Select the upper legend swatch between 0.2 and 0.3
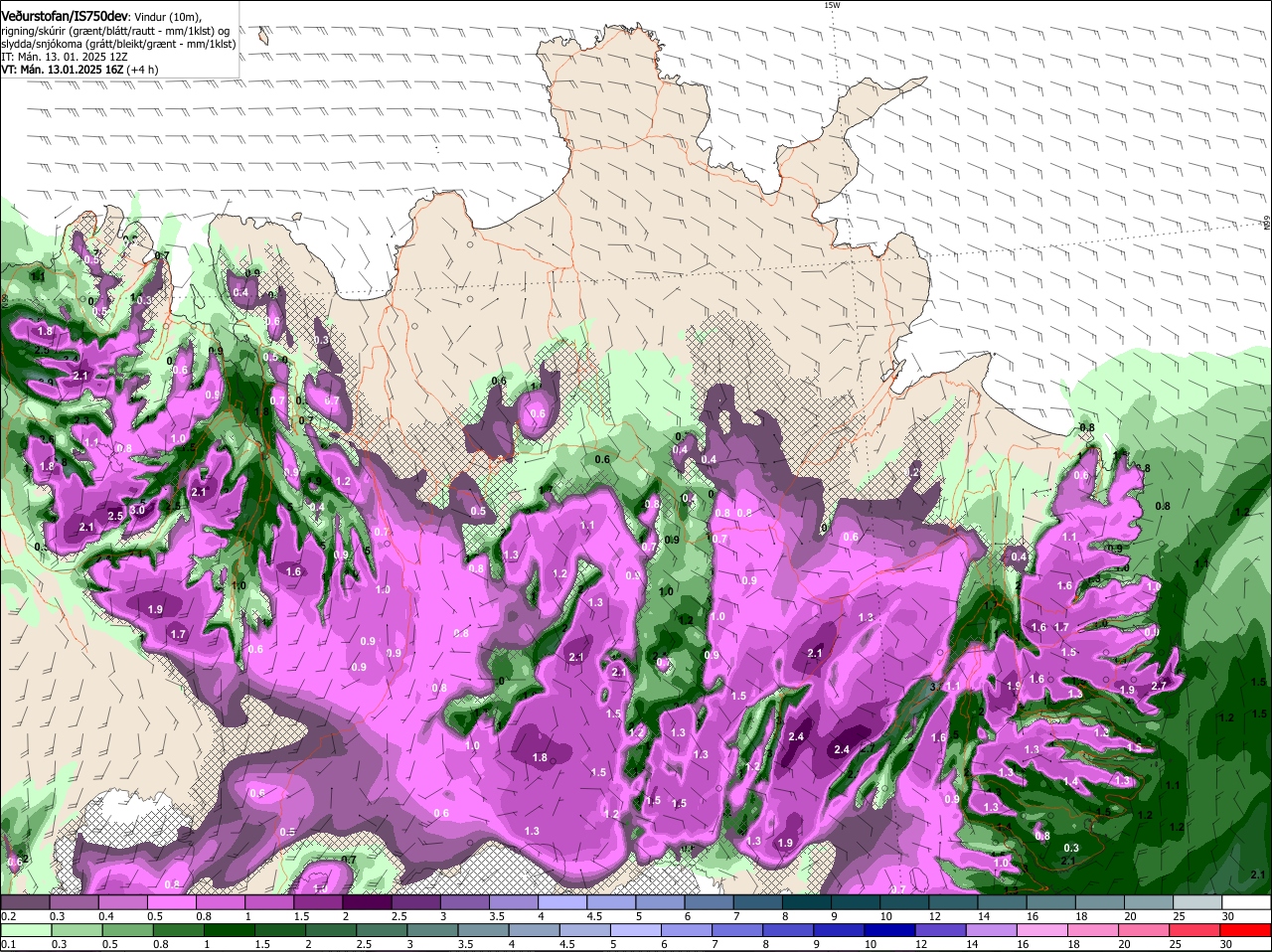The image size is (1272, 952). point(27,903)
